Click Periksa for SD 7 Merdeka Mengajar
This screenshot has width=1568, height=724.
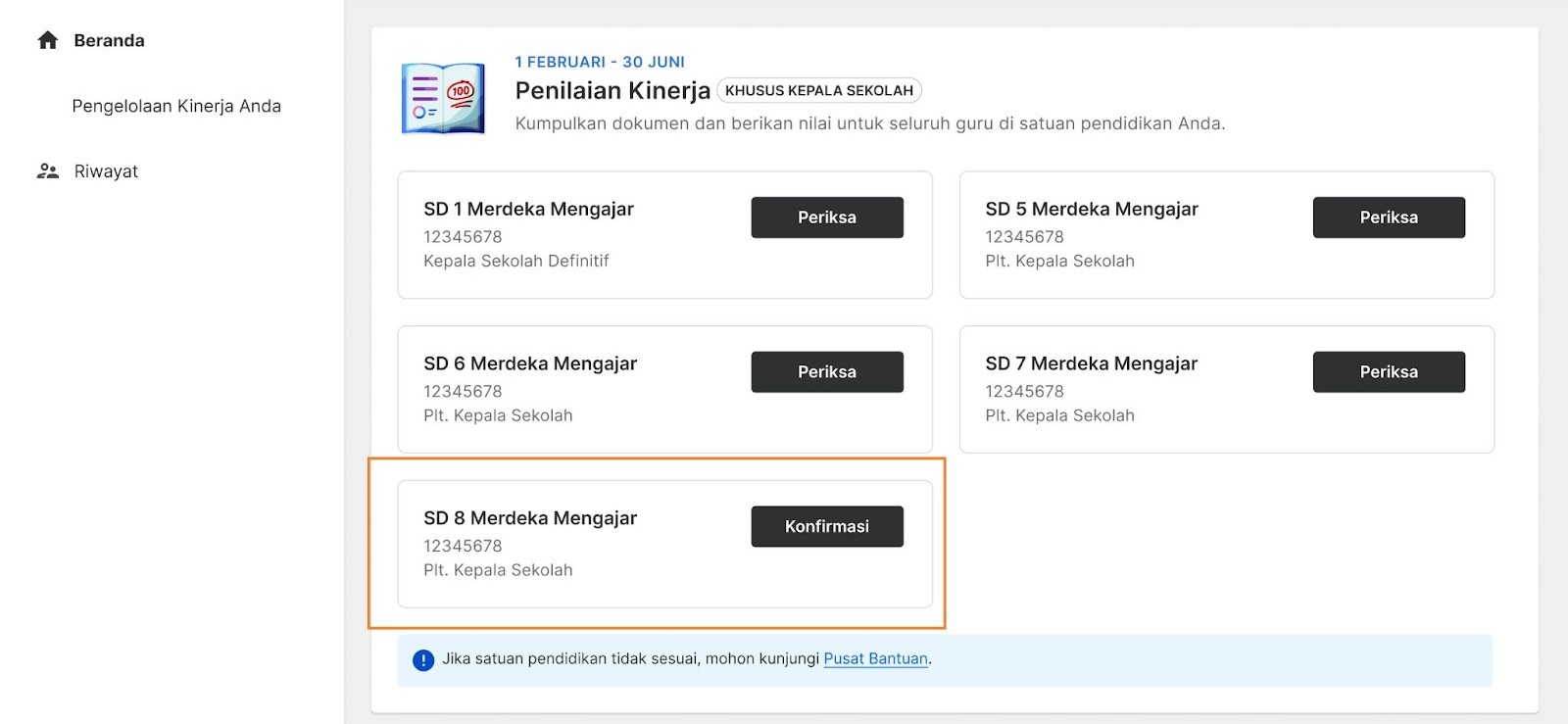(x=1389, y=372)
